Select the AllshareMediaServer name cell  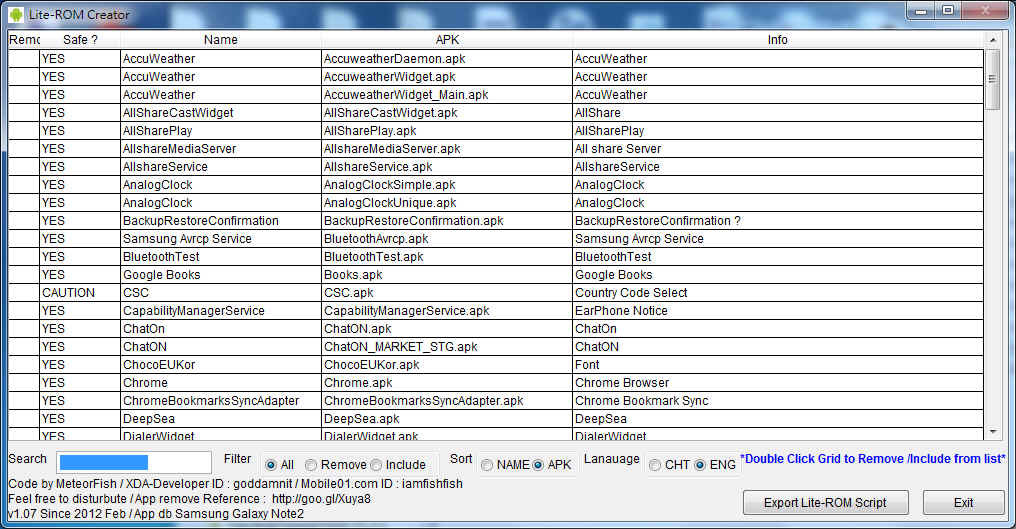pyautogui.click(x=221, y=148)
